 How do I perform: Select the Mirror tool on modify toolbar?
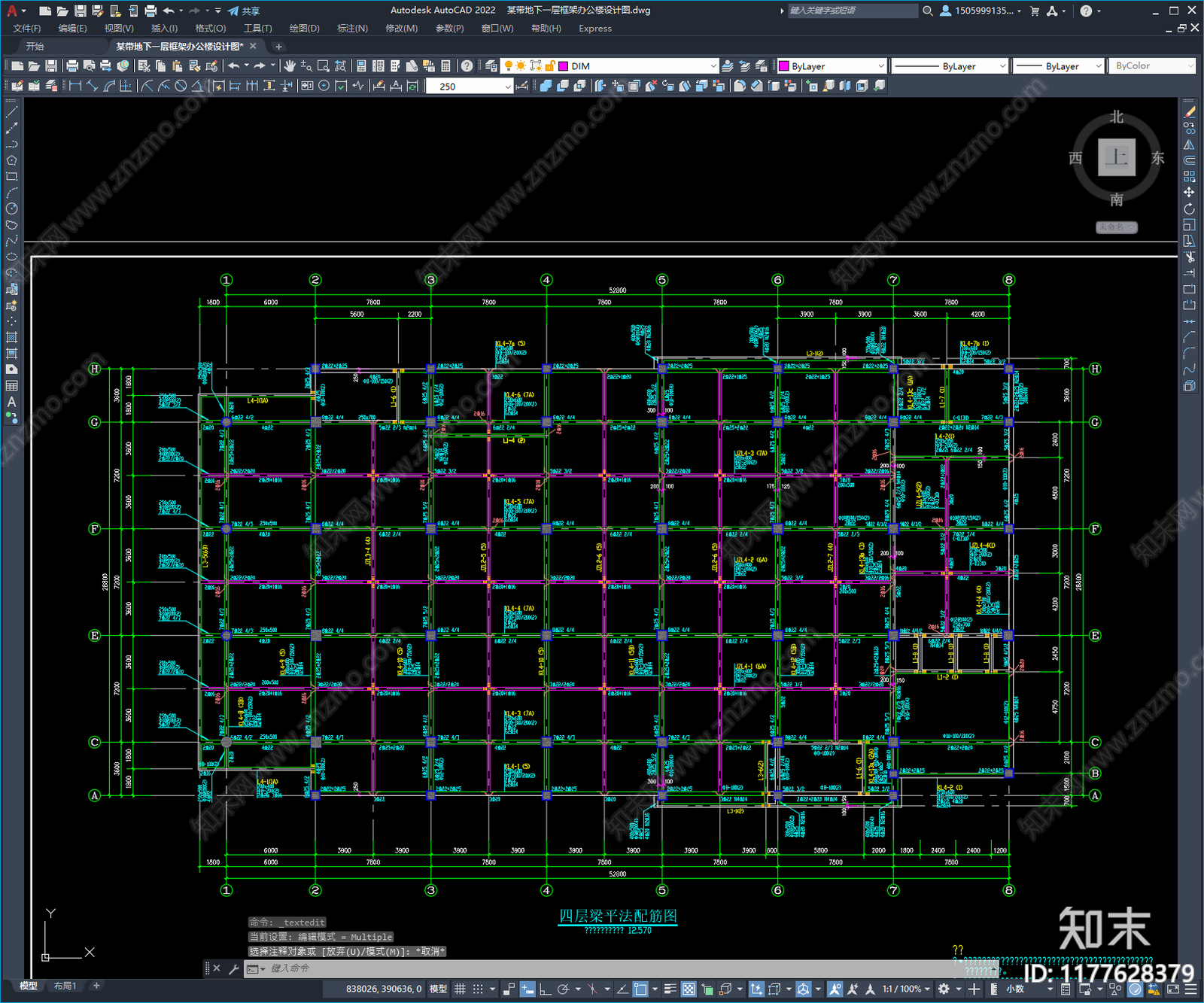[1189, 144]
